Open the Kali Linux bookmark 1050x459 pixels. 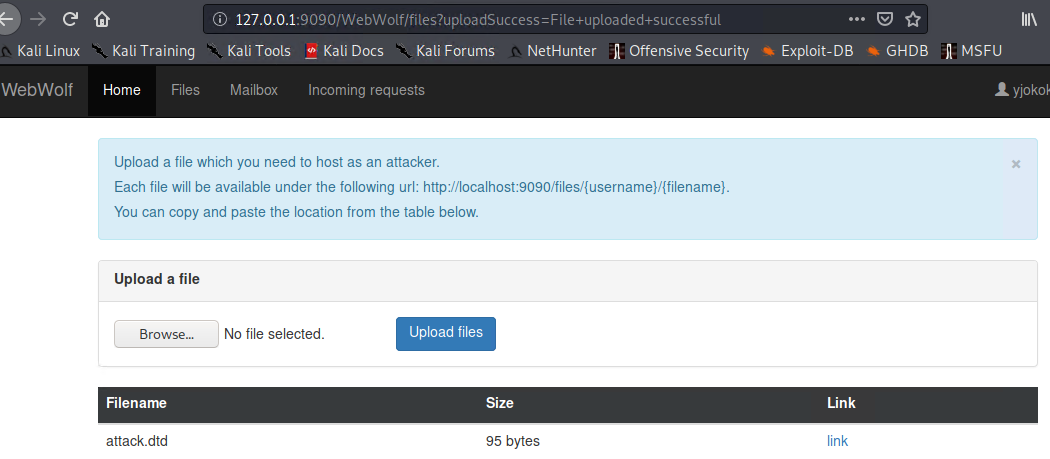40,51
